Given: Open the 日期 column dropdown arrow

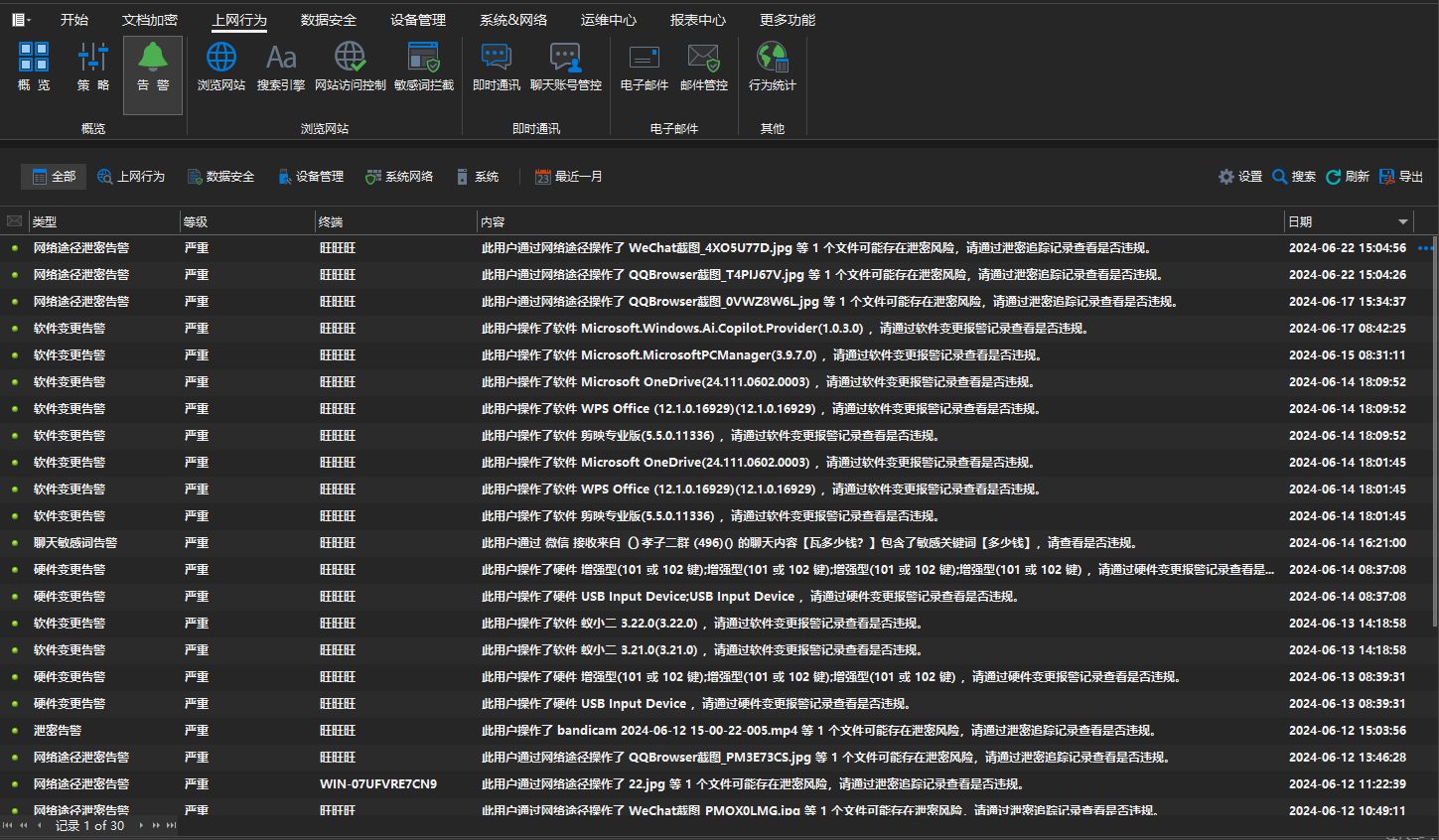Looking at the screenshot, I should click(x=1403, y=221).
